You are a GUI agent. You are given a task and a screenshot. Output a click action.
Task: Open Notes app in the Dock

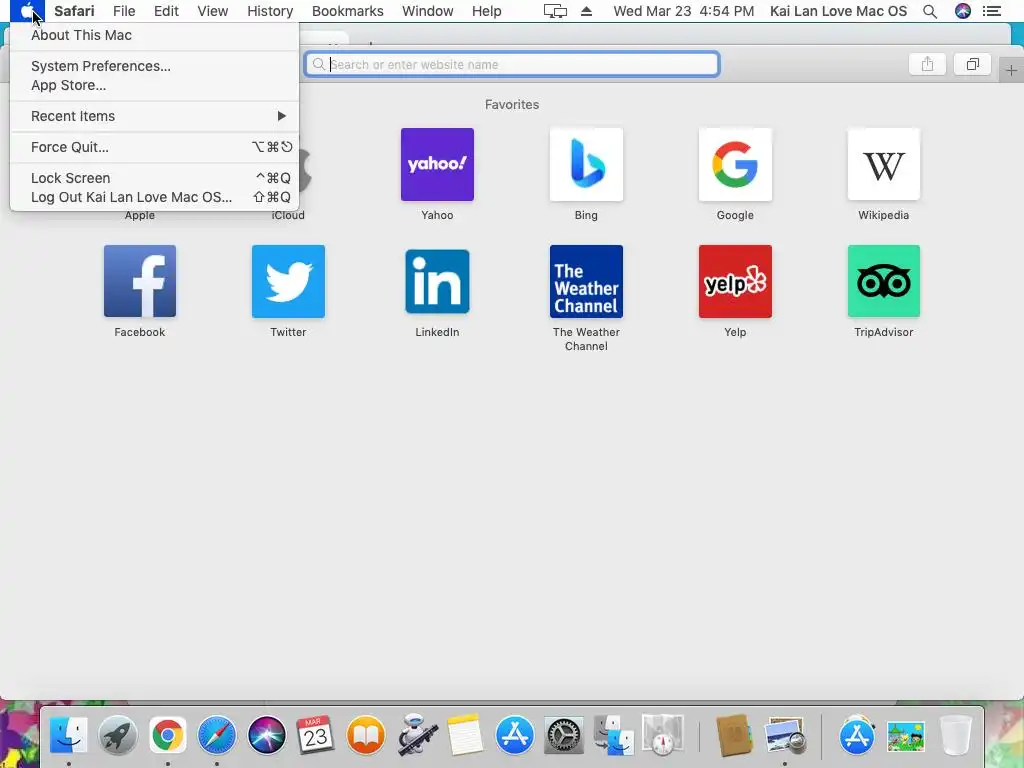465,735
